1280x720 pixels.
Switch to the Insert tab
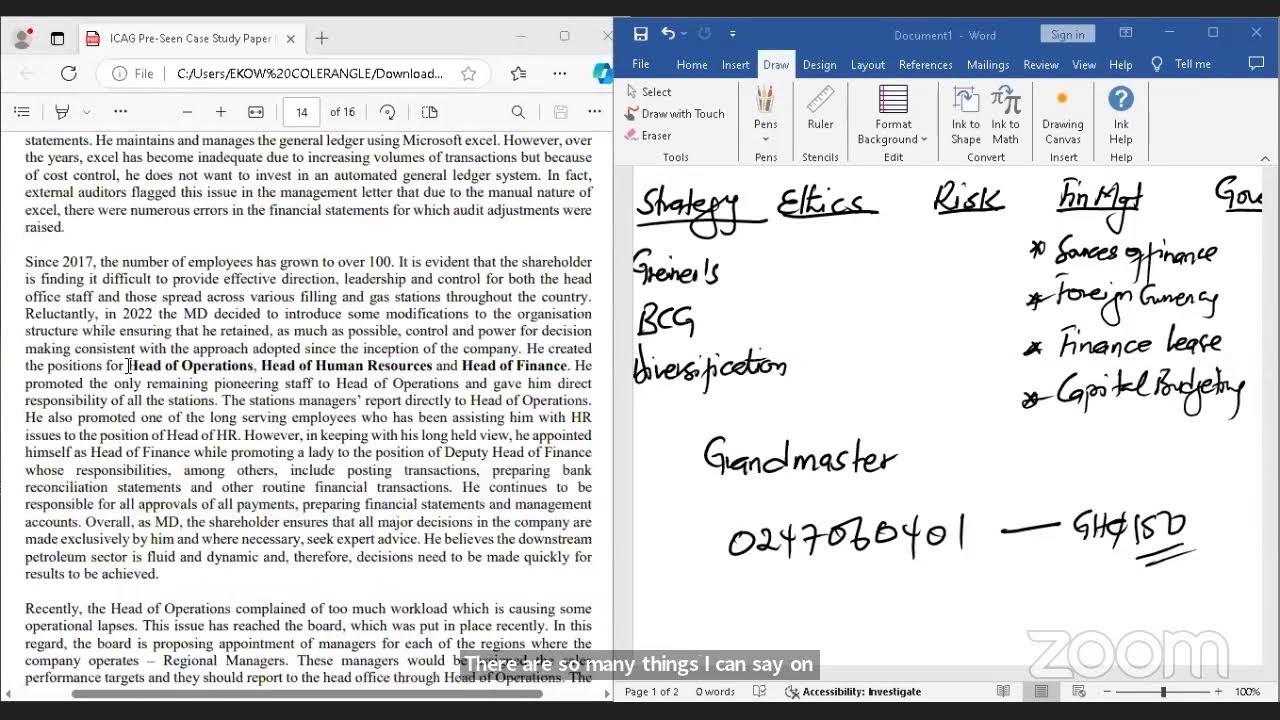click(736, 64)
